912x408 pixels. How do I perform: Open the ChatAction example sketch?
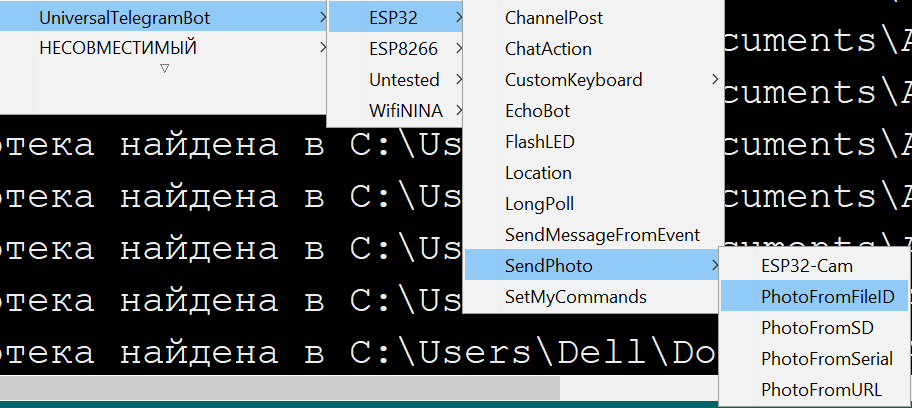(x=548, y=48)
